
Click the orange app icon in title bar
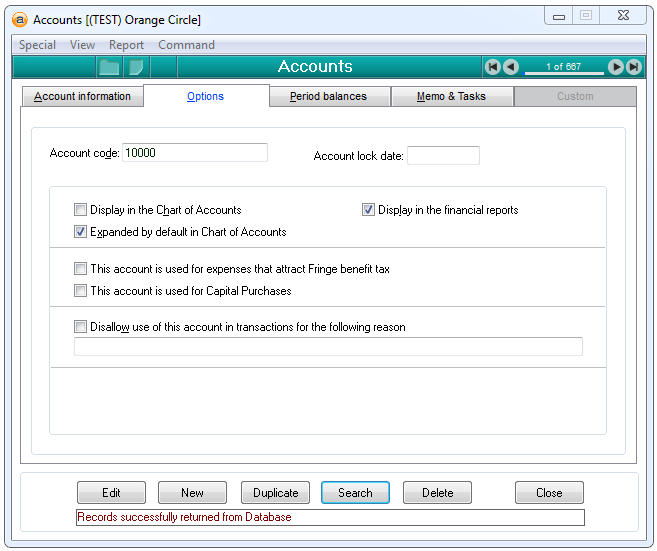(x=19, y=19)
